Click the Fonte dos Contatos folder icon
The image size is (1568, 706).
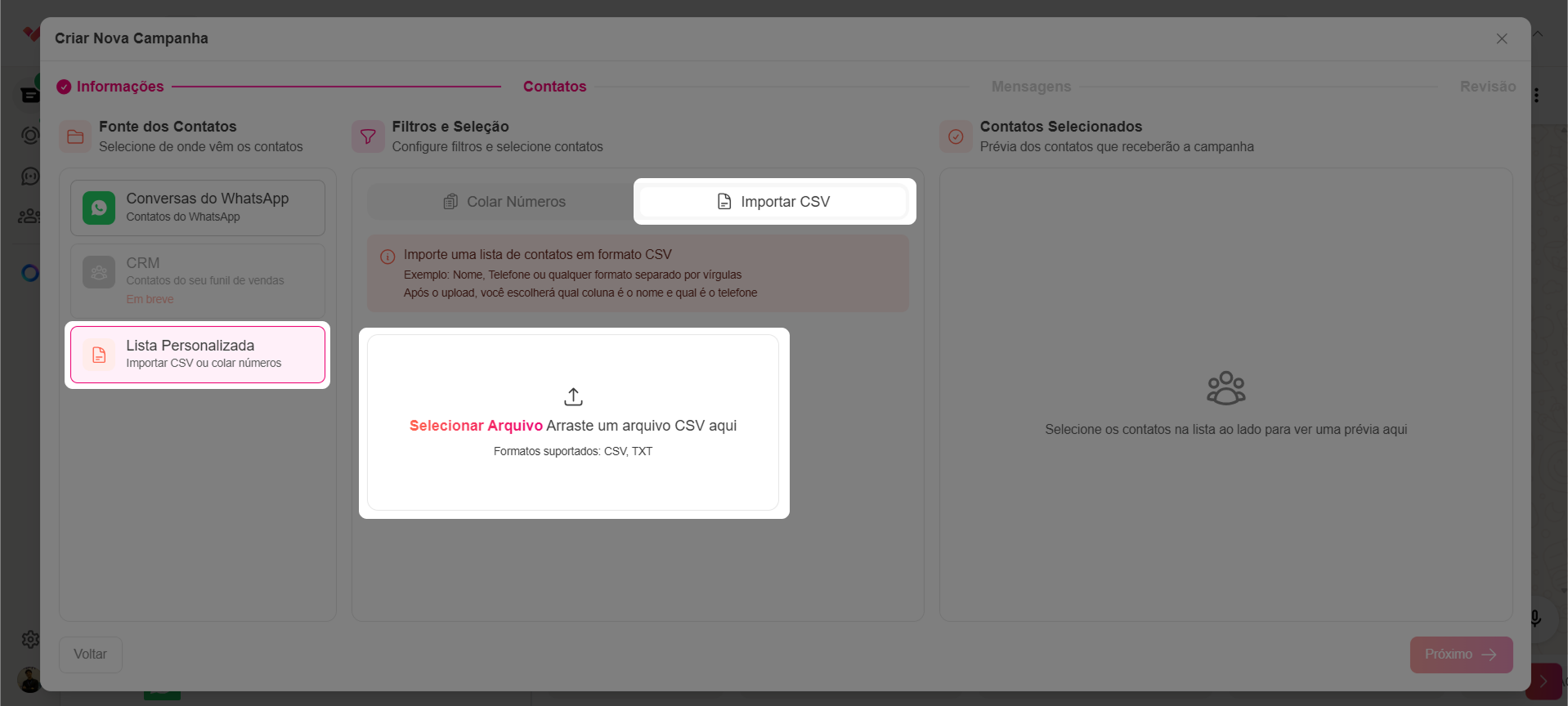click(x=75, y=136)
